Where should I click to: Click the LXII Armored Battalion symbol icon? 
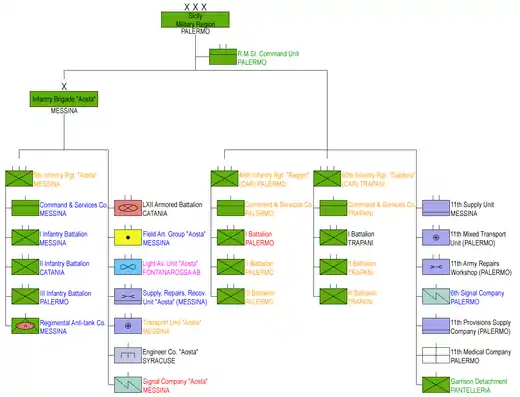click(128, 208)
